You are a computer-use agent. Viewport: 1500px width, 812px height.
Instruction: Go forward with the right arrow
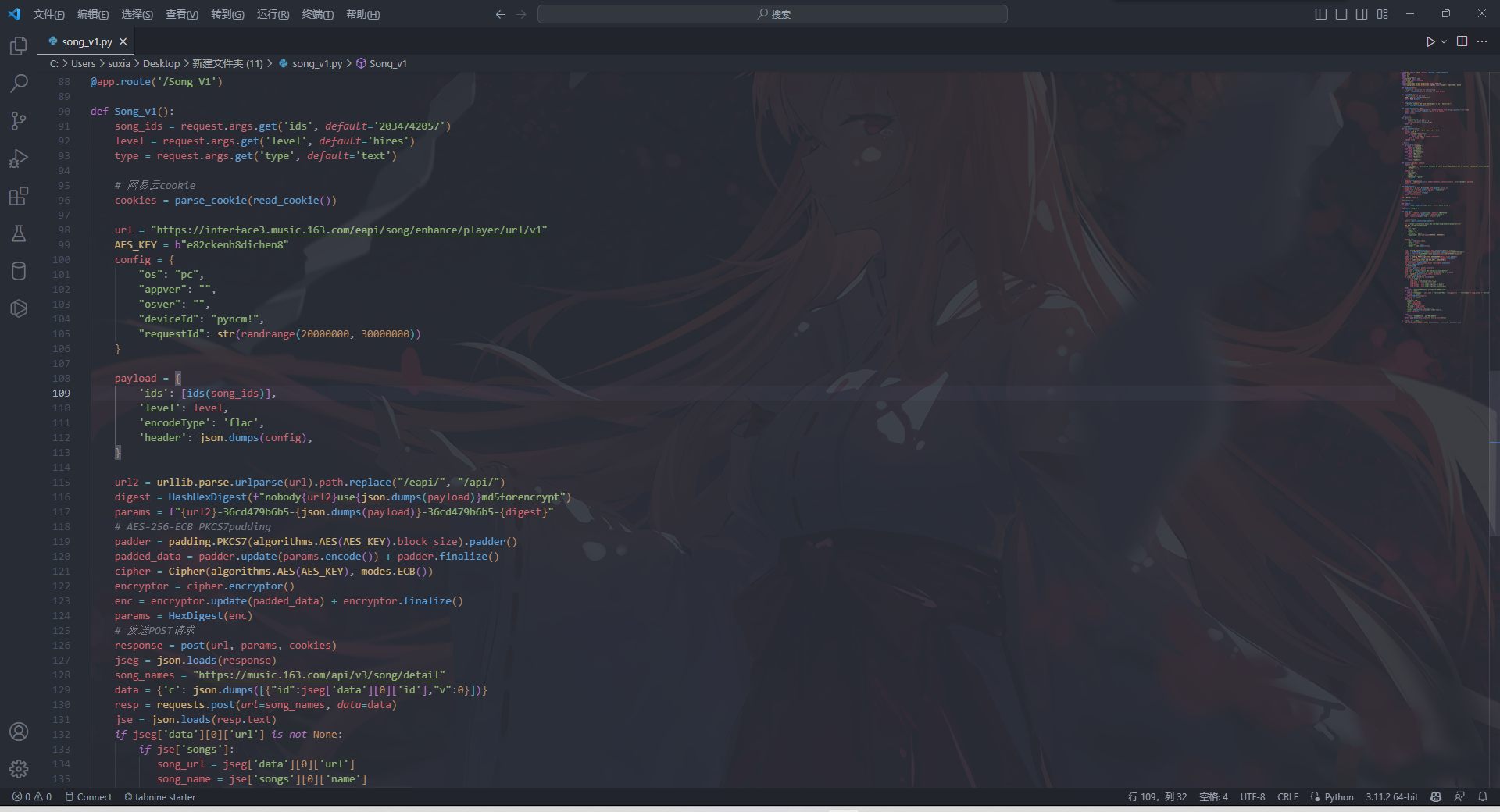521,14
